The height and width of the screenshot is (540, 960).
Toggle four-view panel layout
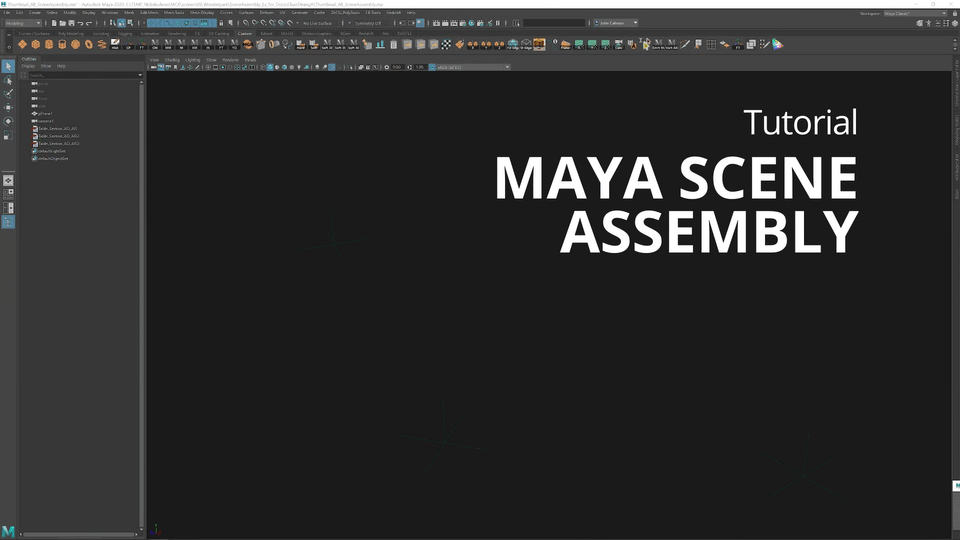(x=8, y=194)
